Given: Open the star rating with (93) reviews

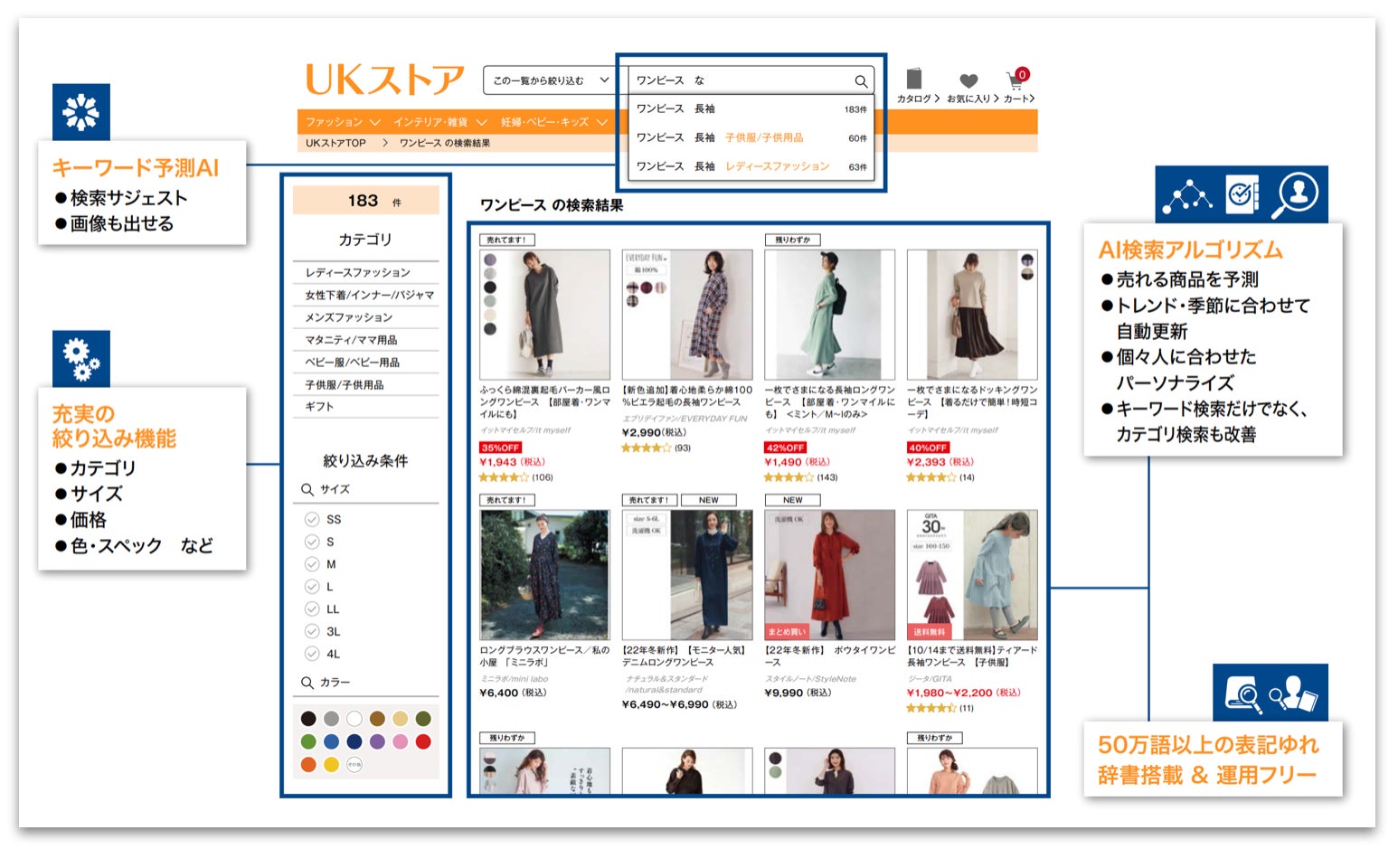Looking at the screenshot, I should pos(646,448).
